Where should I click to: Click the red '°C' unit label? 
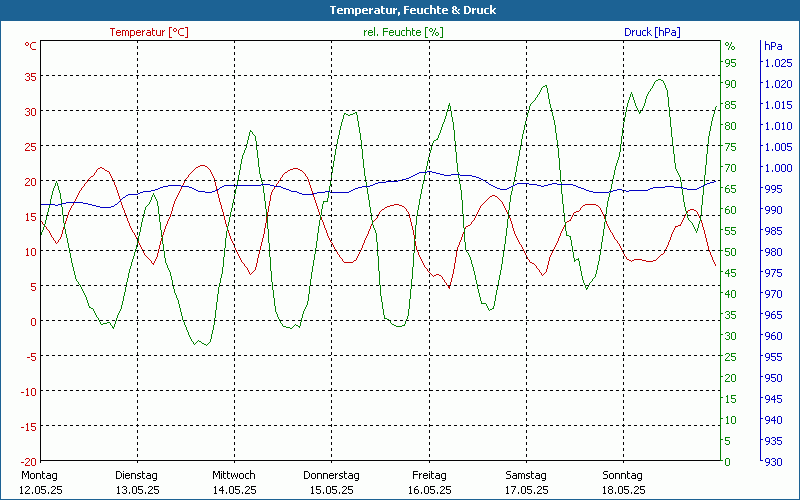31,46
